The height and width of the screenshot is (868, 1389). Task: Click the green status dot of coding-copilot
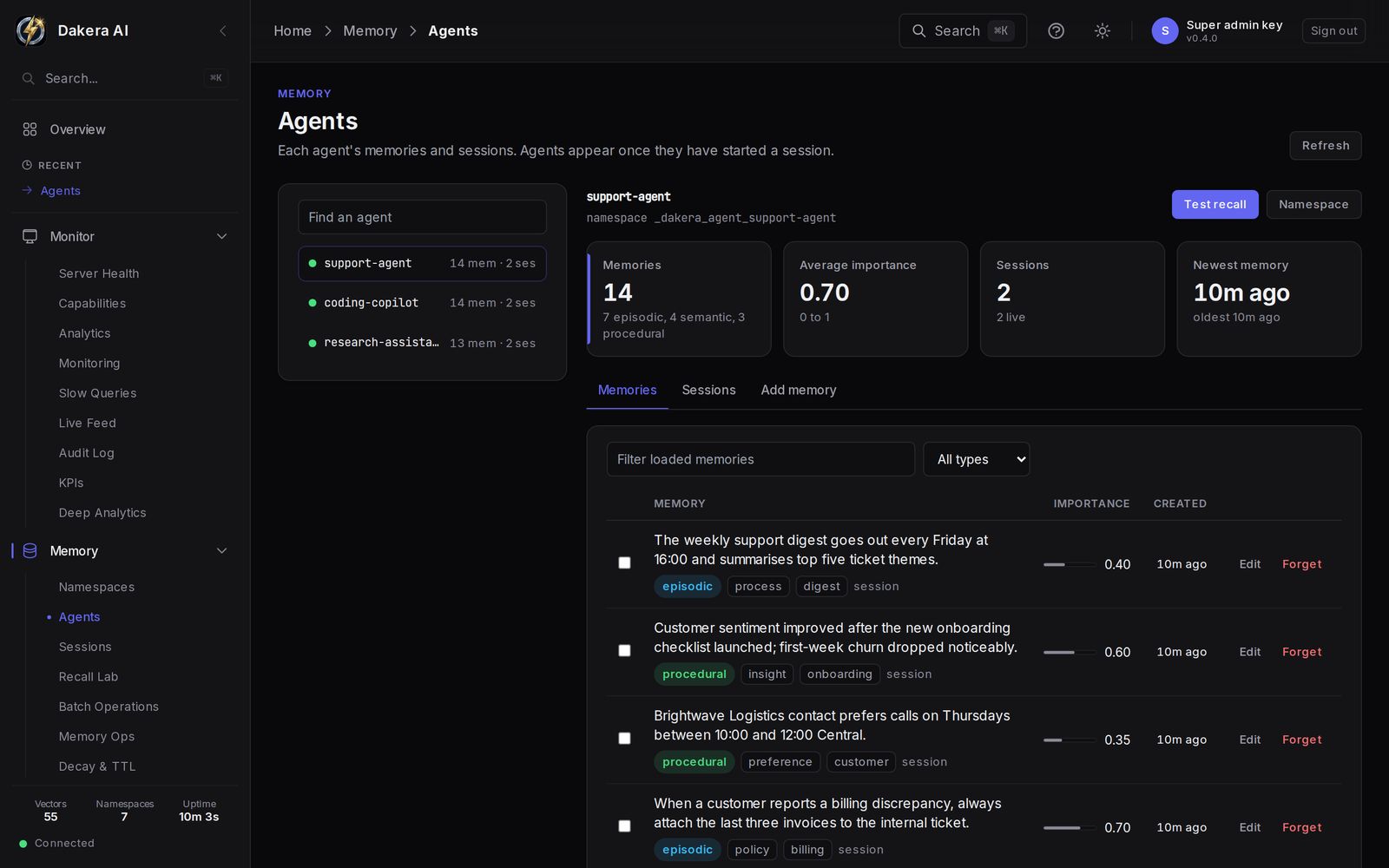[x=313, y=303]
